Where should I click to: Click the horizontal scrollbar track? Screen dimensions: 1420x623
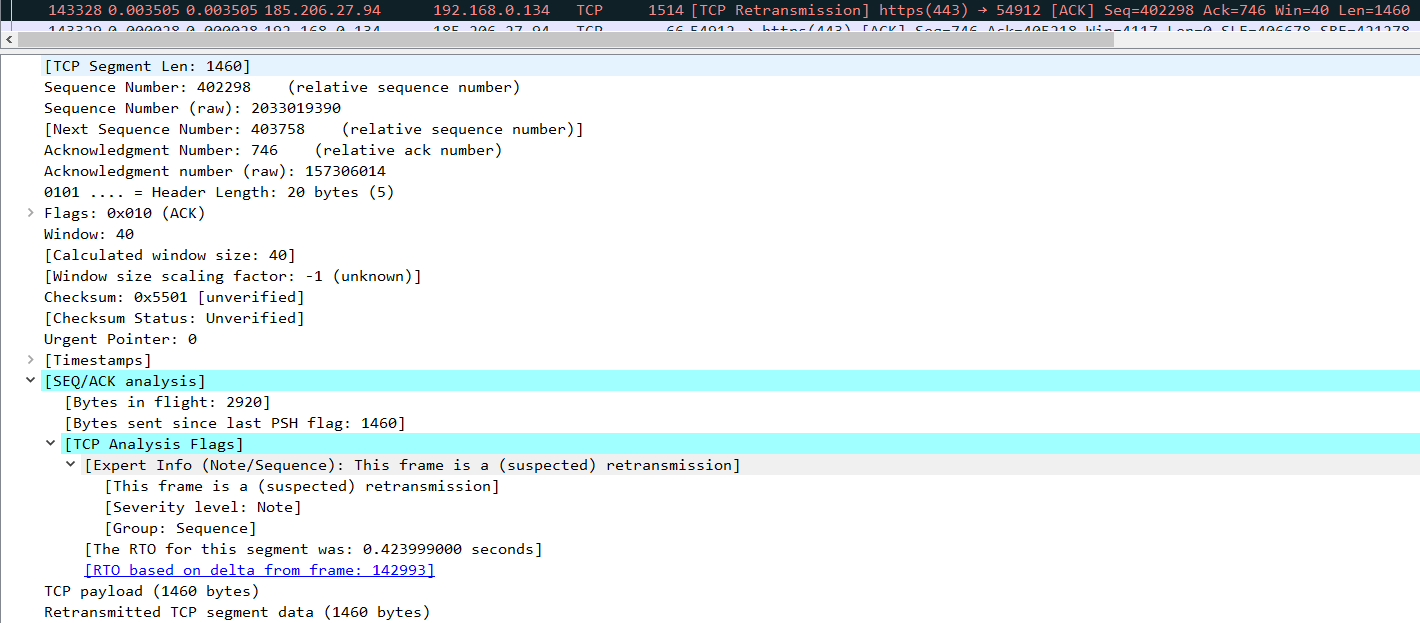click(x=1100, y=40)
